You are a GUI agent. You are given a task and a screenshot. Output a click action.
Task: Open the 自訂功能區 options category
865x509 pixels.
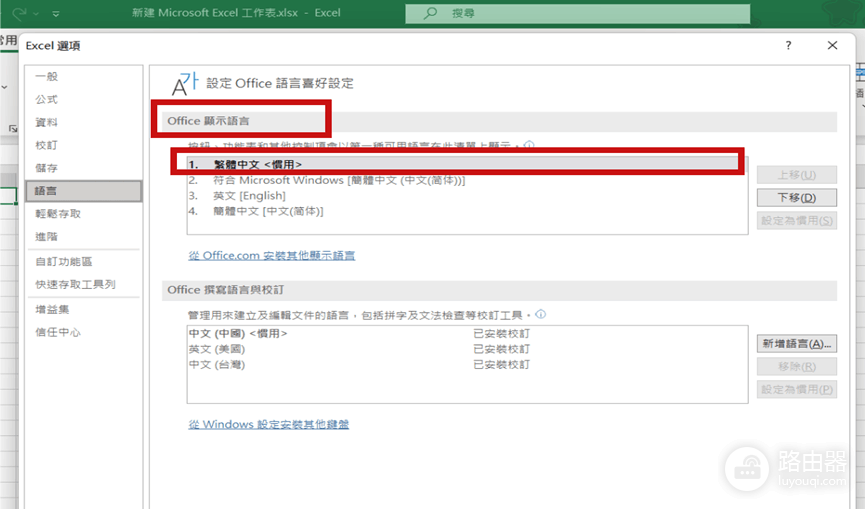pos(64,261)
